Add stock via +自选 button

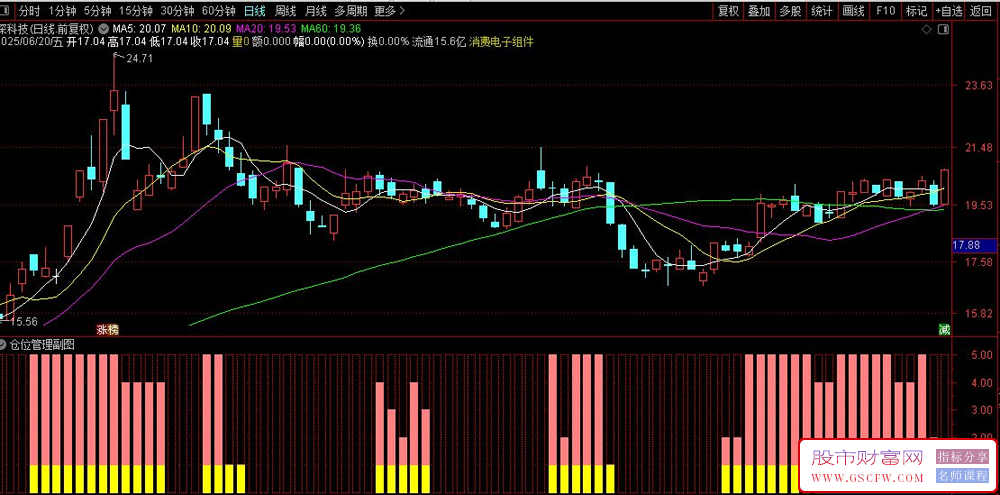point(950,11)
